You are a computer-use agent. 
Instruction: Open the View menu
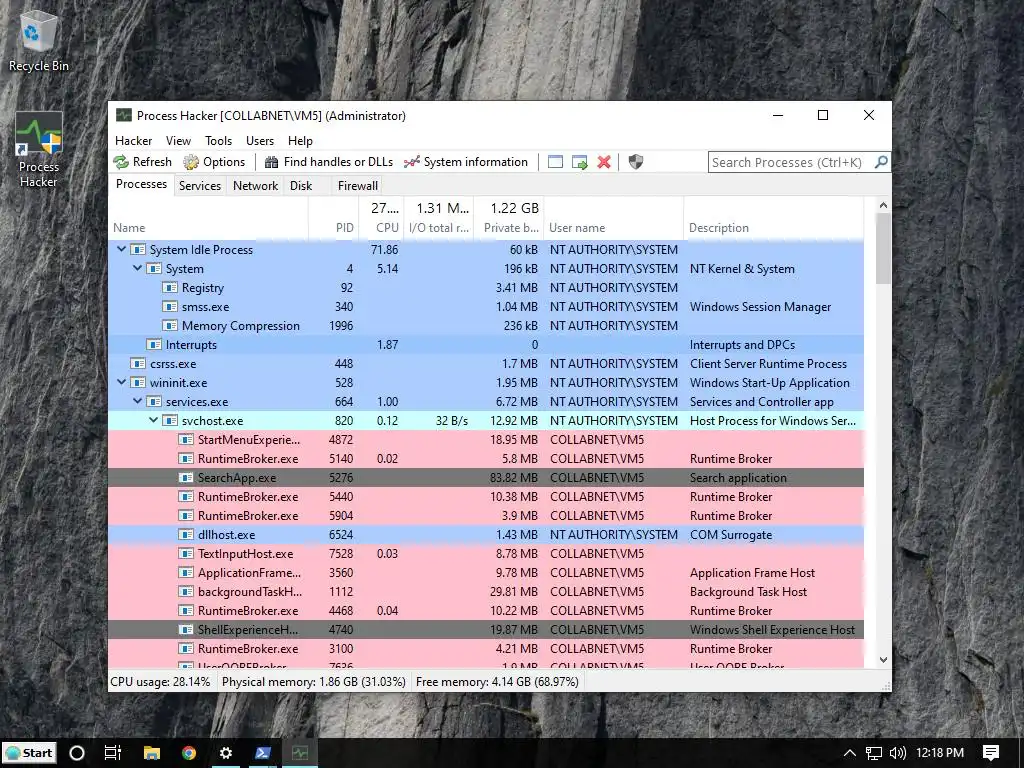pos(178,141)
